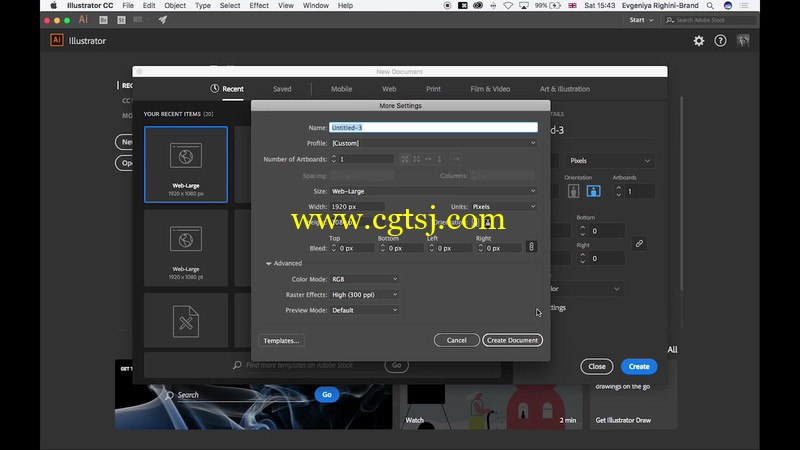Select Arrange by Column artboard layout
800x450 pixels.
[x=440, y=159]
